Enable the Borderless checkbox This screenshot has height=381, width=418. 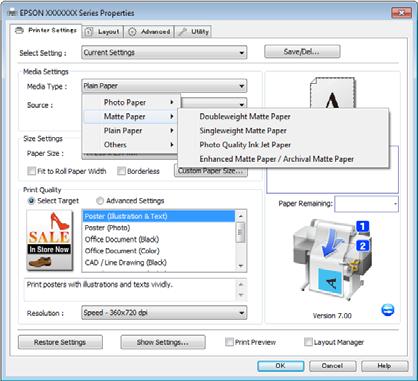click(121, 171)
